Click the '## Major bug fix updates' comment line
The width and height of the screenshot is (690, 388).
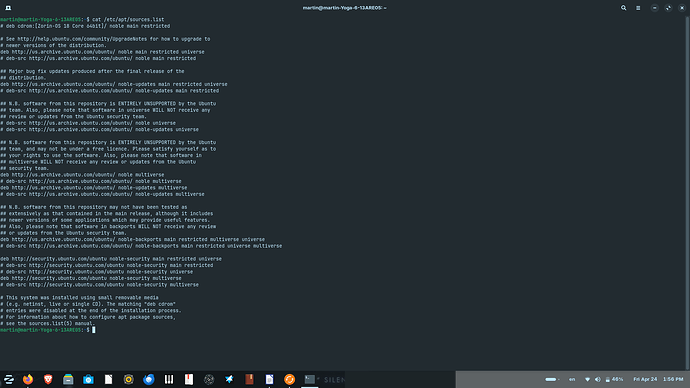(92, 71)
